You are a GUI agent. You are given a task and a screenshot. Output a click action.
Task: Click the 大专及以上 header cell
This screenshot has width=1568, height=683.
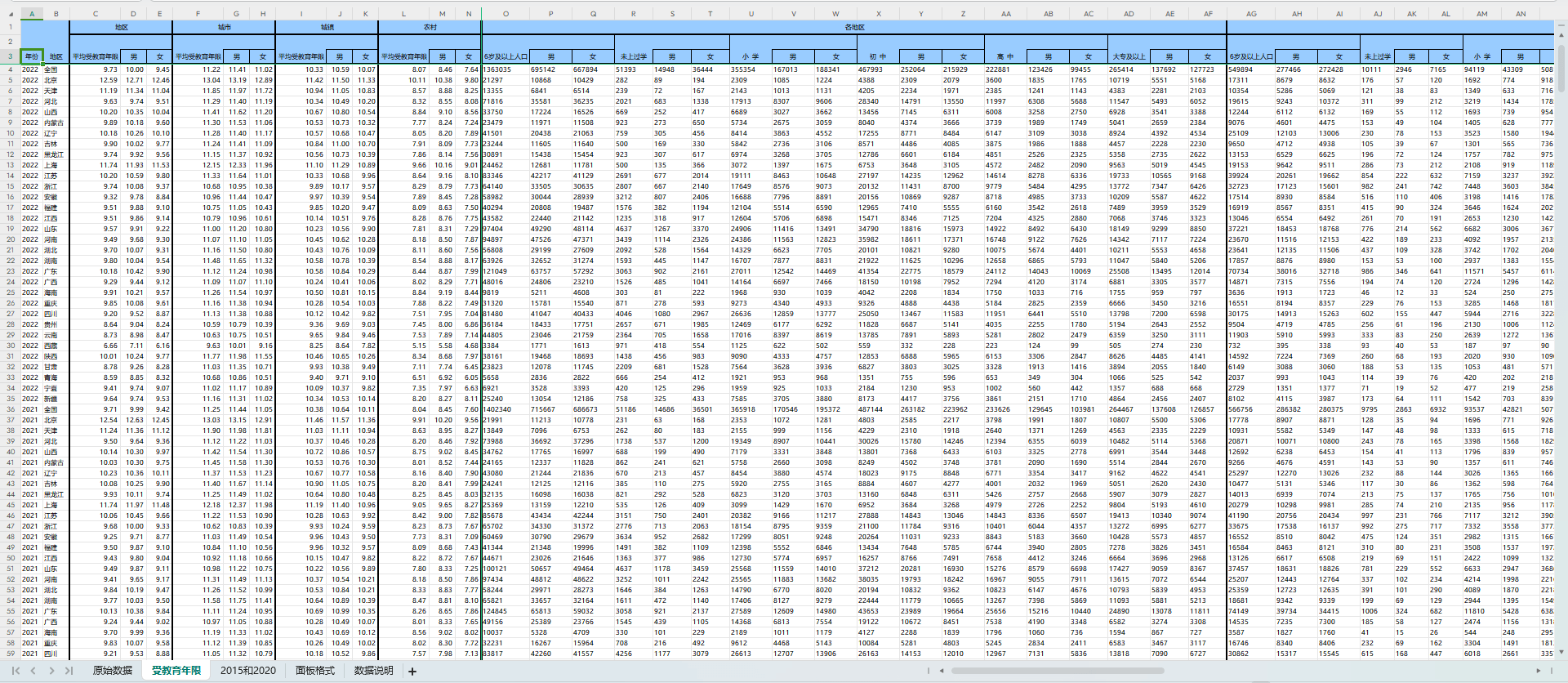1129,56
